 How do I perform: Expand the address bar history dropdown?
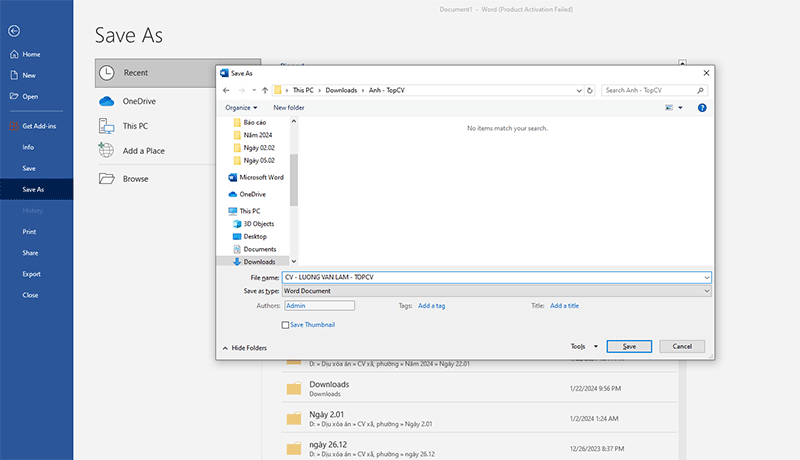579,90
